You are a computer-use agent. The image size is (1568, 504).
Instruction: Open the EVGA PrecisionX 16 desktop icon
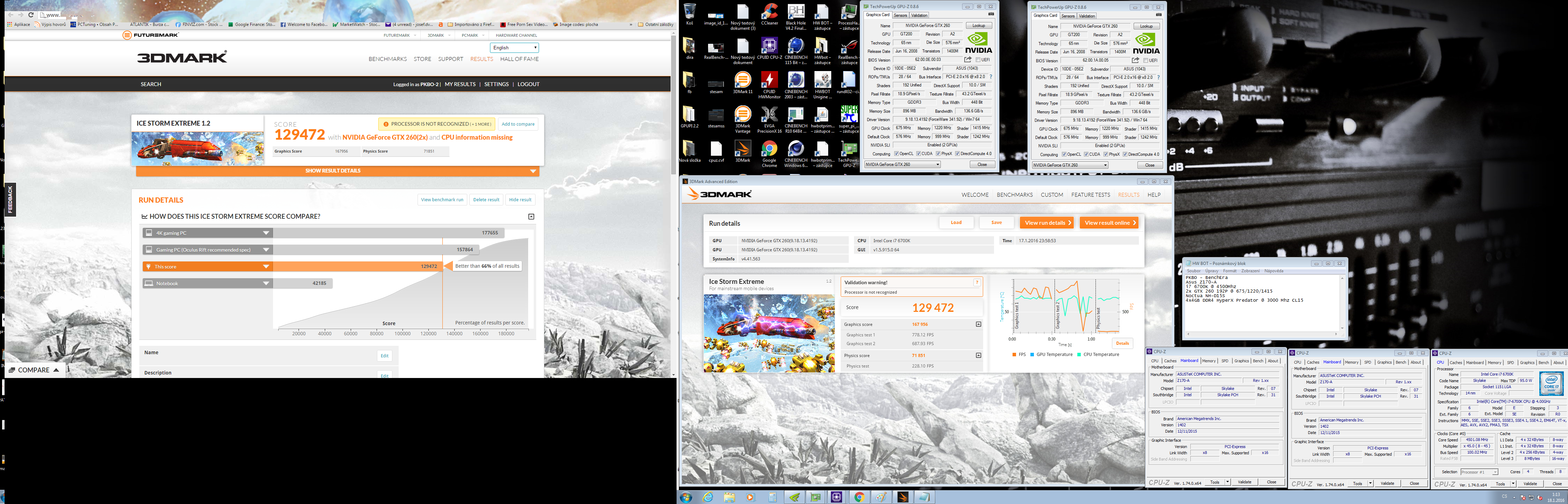click(x=769, y=119)
